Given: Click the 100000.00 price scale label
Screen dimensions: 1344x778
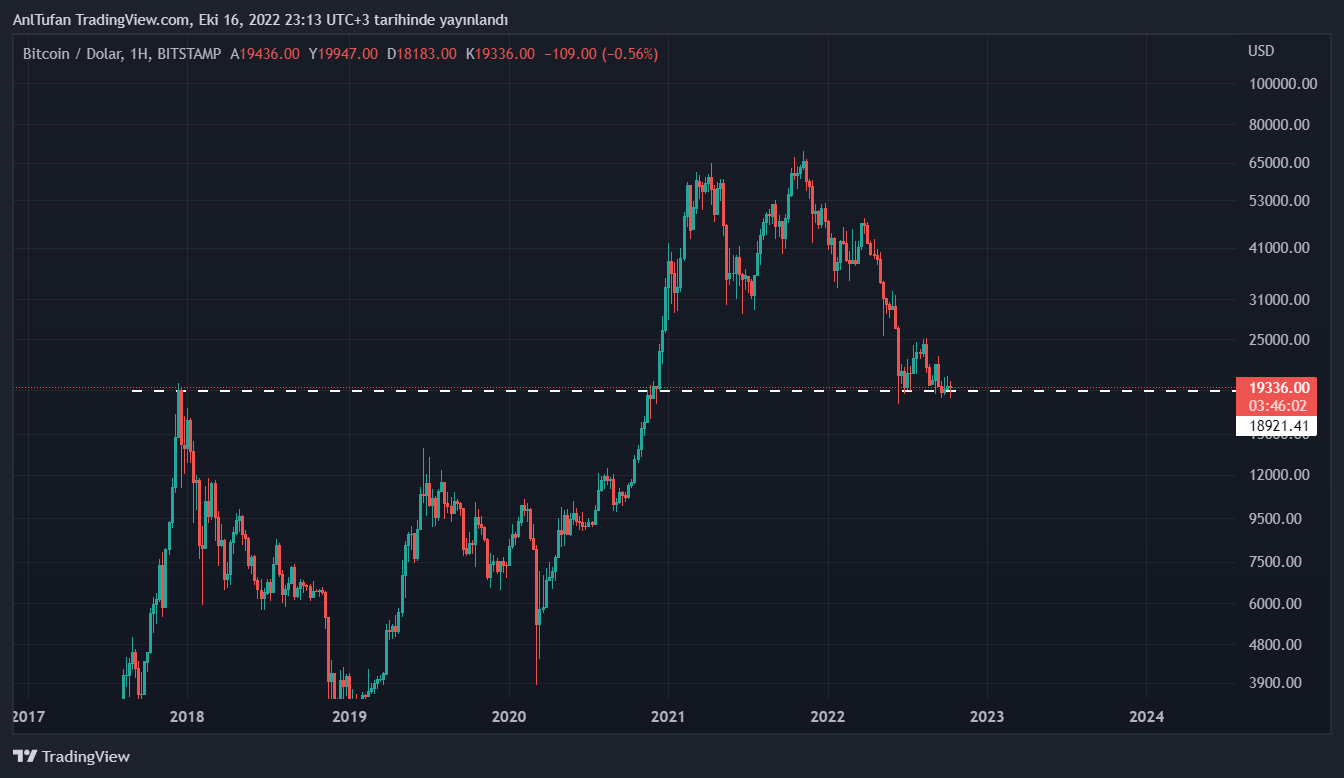Looking at the screenshot, I should (x=1283, y=84).
